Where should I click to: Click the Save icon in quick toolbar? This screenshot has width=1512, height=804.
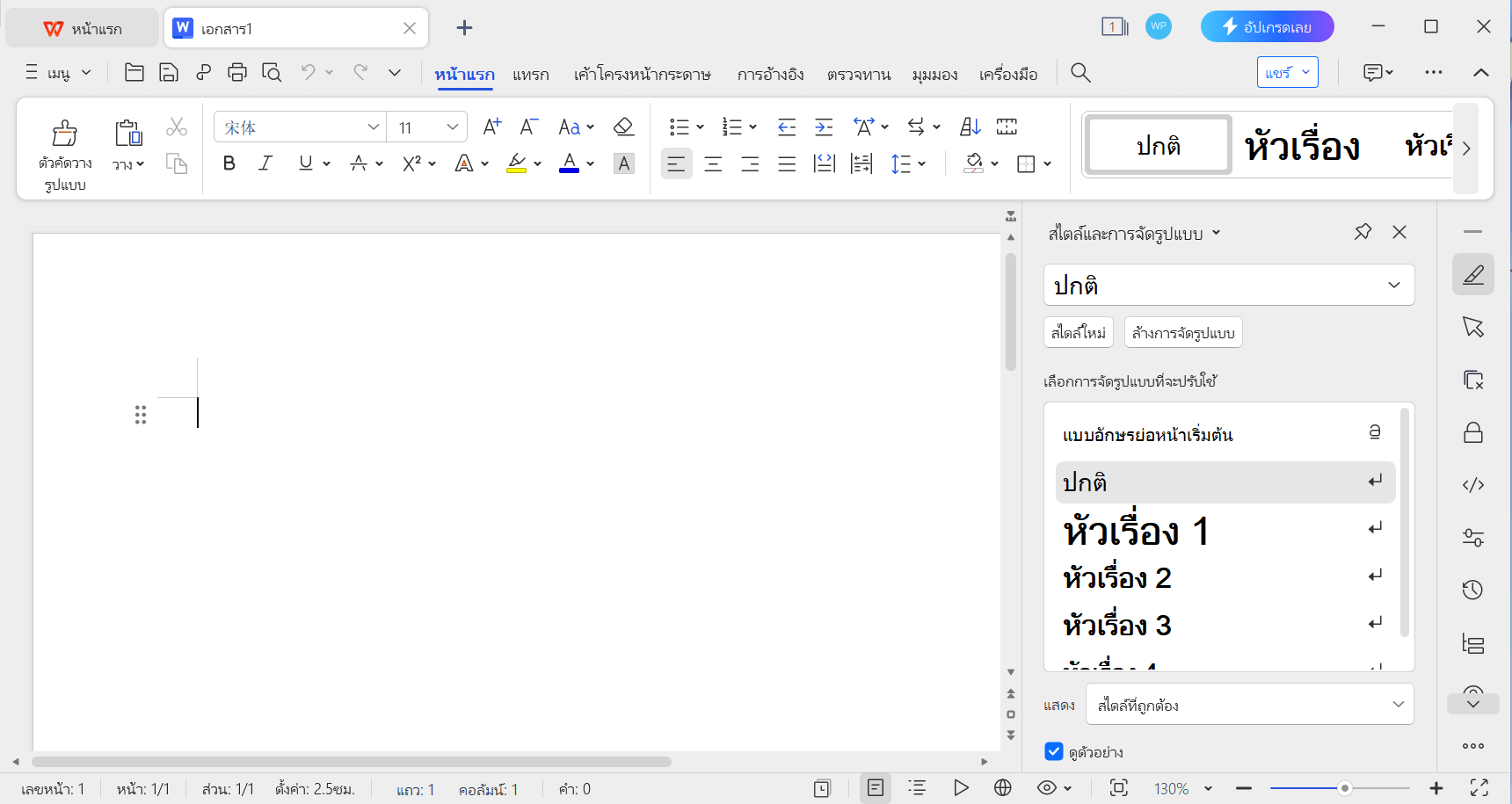pos(169,73)
